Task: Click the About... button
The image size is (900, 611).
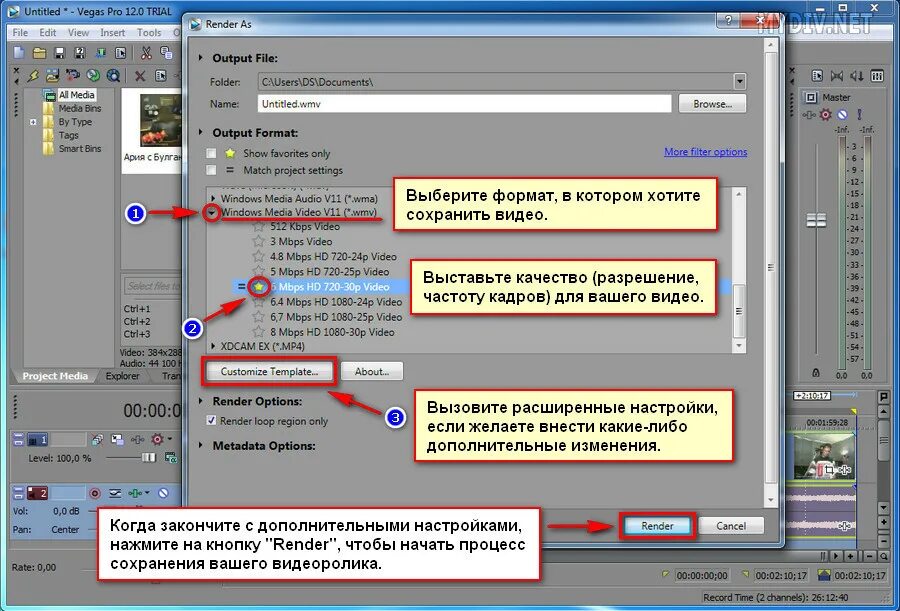Action: coord(372,372)
